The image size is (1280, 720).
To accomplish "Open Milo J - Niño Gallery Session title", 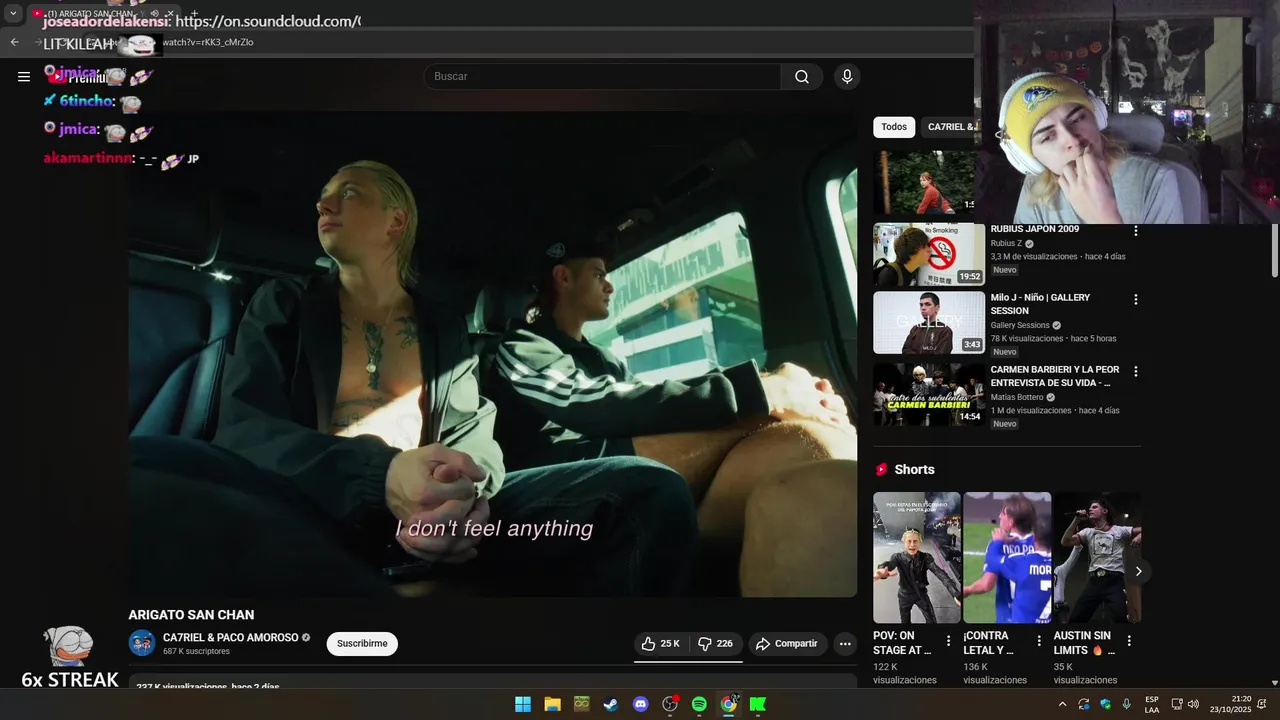I will 1041,304.
